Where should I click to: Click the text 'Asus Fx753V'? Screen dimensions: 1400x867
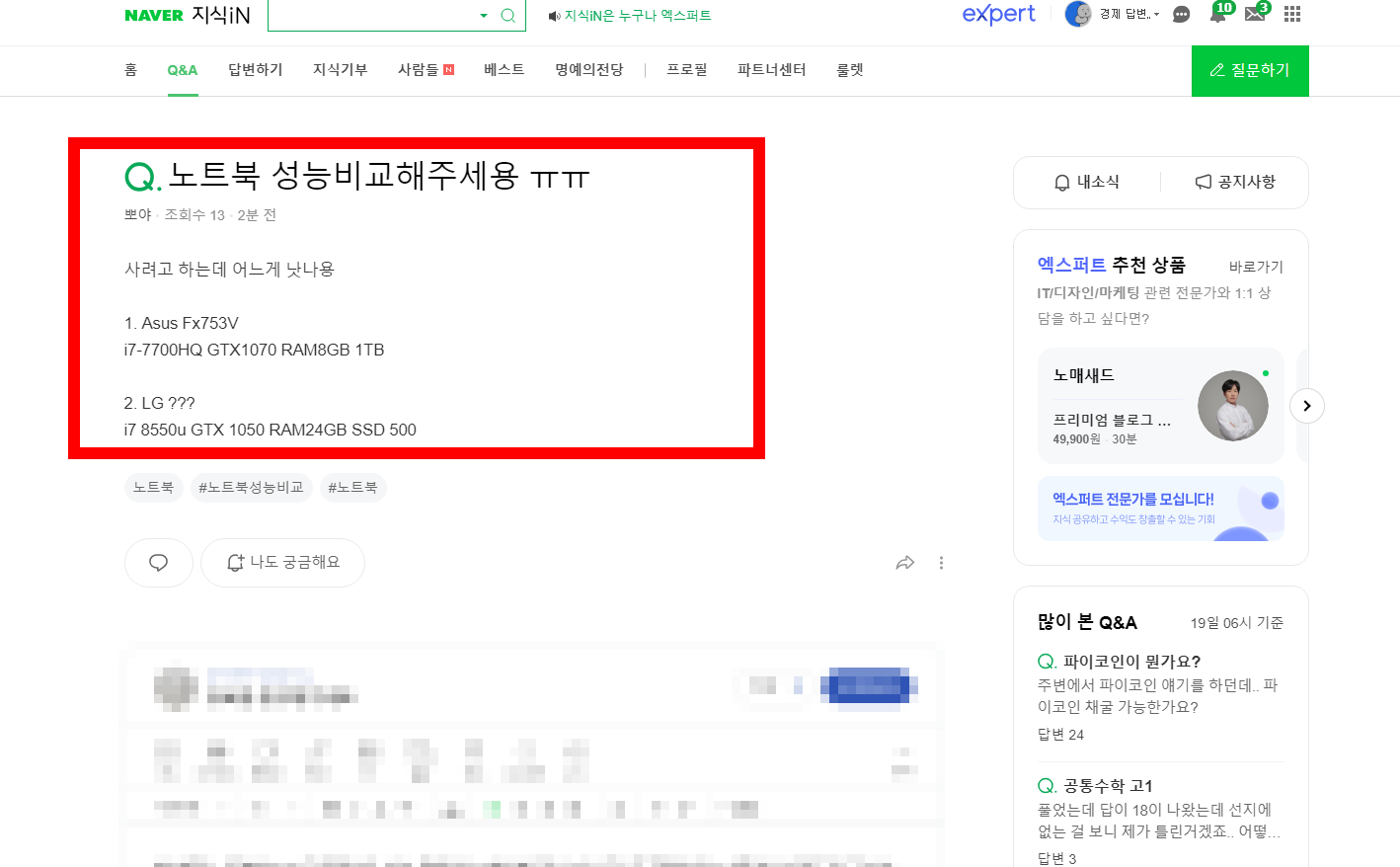click(190, 323)
